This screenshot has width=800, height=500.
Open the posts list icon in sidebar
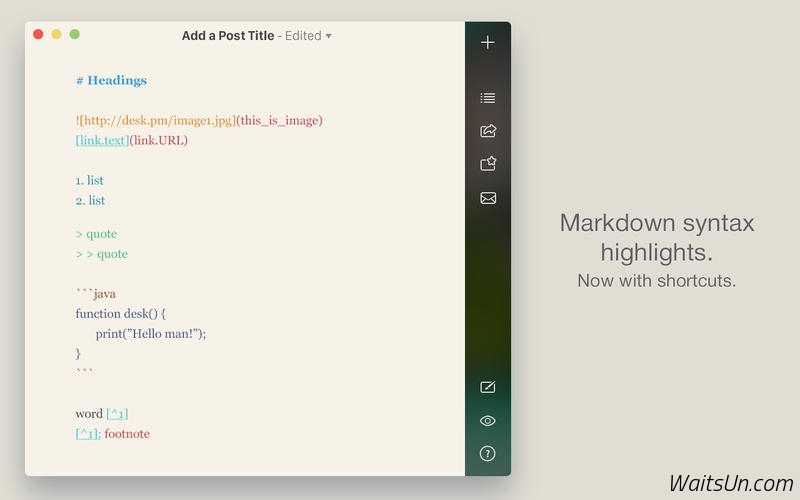pyautogui.click(x=488, y=97)
